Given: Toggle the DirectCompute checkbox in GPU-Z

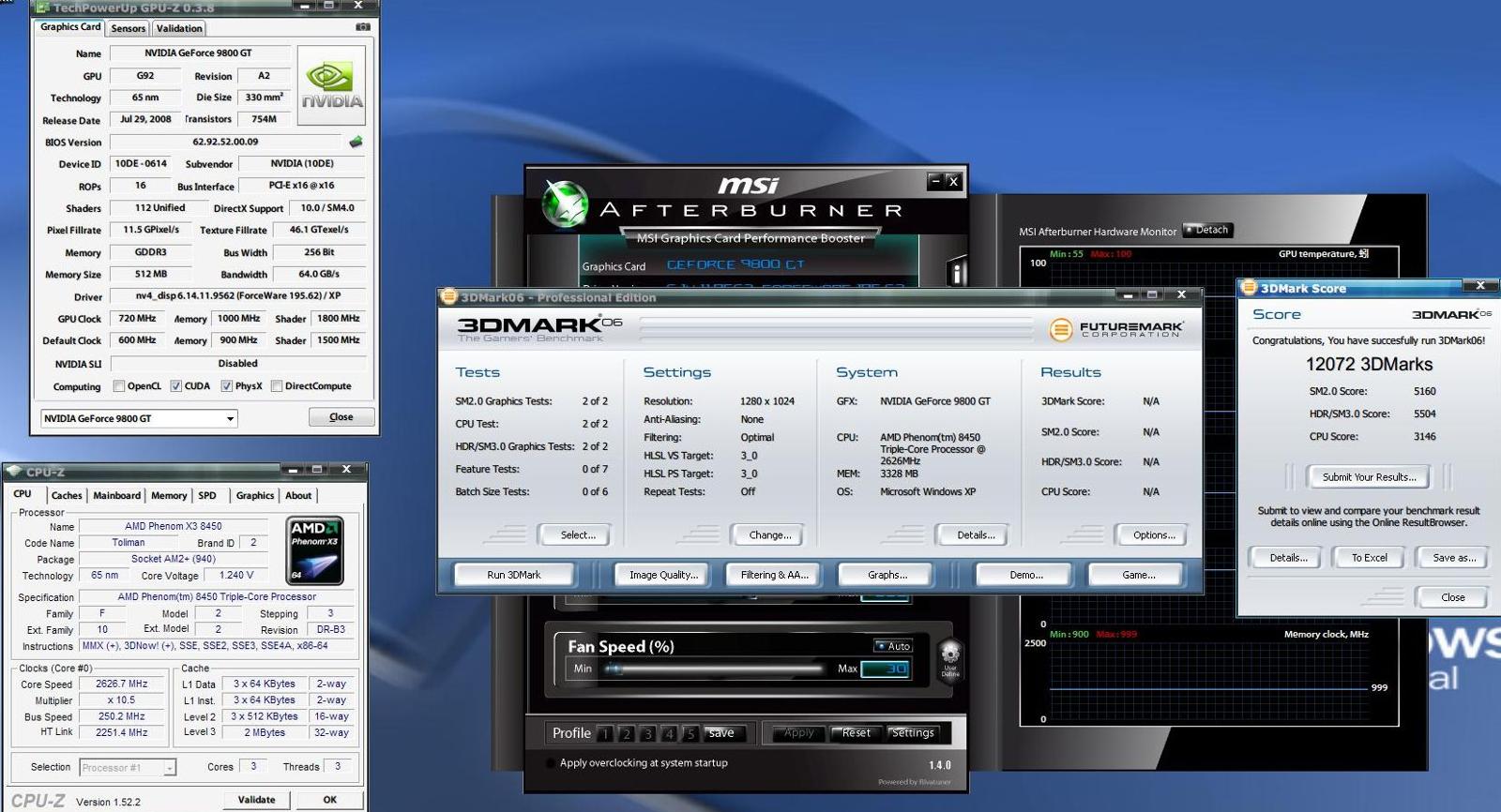Looking at the screenshot, I should 277,386.
